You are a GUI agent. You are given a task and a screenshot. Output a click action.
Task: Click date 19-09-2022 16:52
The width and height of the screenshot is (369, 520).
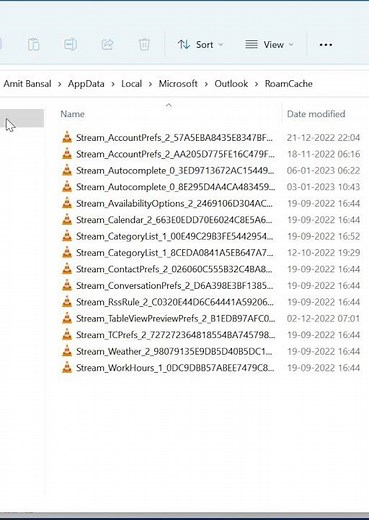coord(323,236)
